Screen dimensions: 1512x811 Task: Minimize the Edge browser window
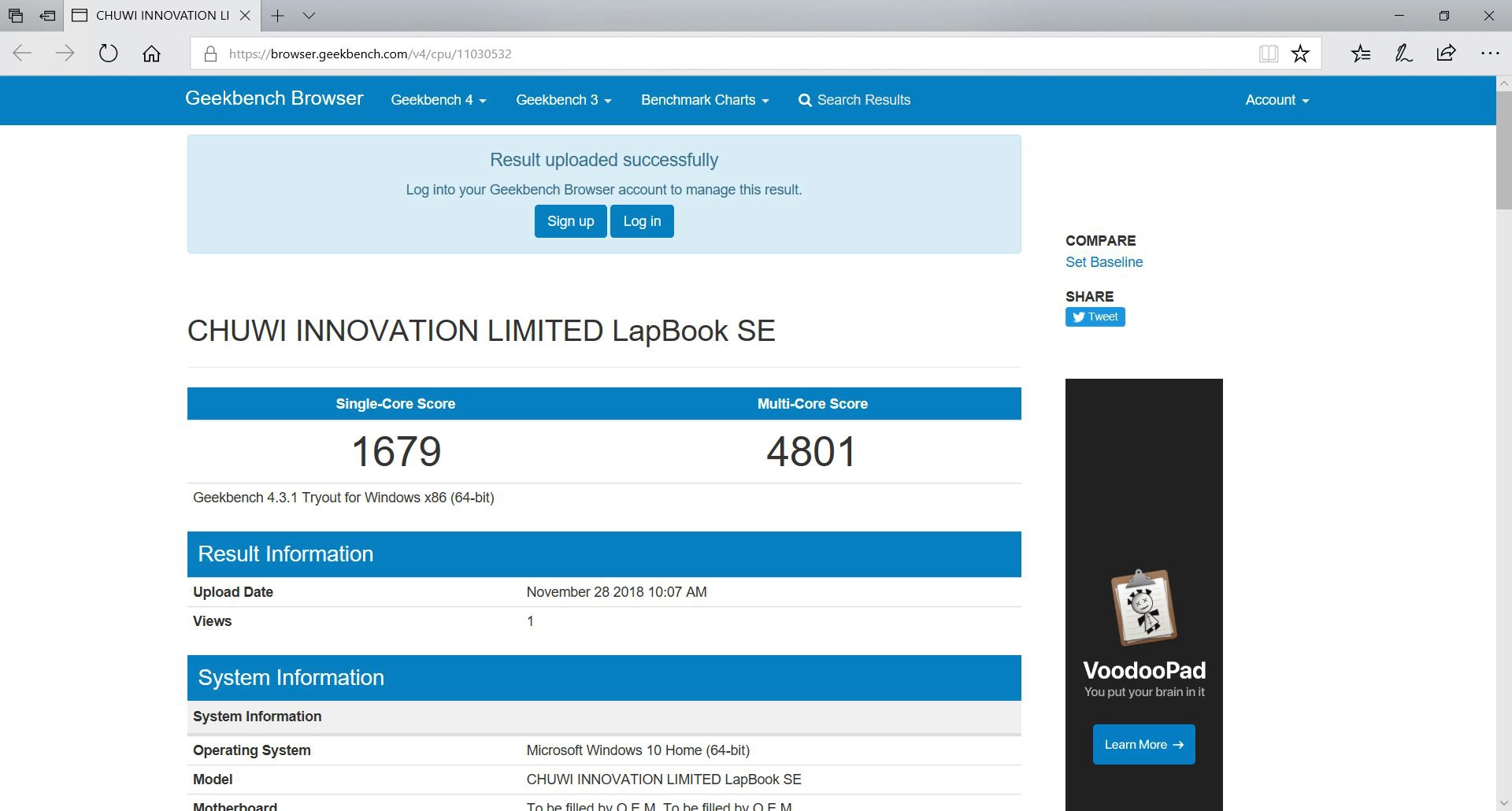pyautogui.click(x=1399, y=16)
